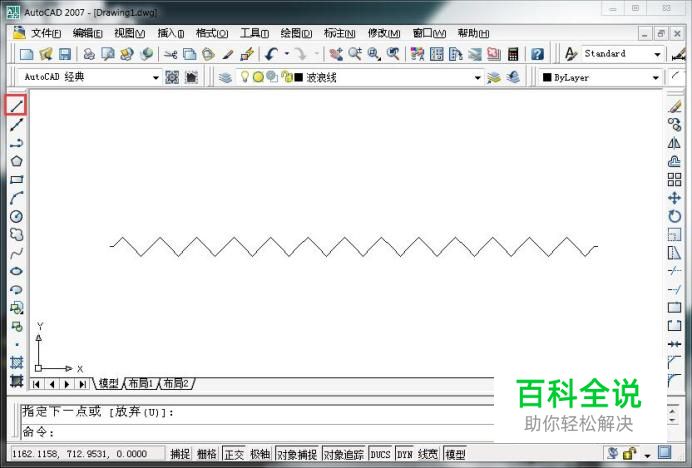The height and width of the screenshot is (468, 692).
Task: Go to next layout tab arrow
Action: 67,384
